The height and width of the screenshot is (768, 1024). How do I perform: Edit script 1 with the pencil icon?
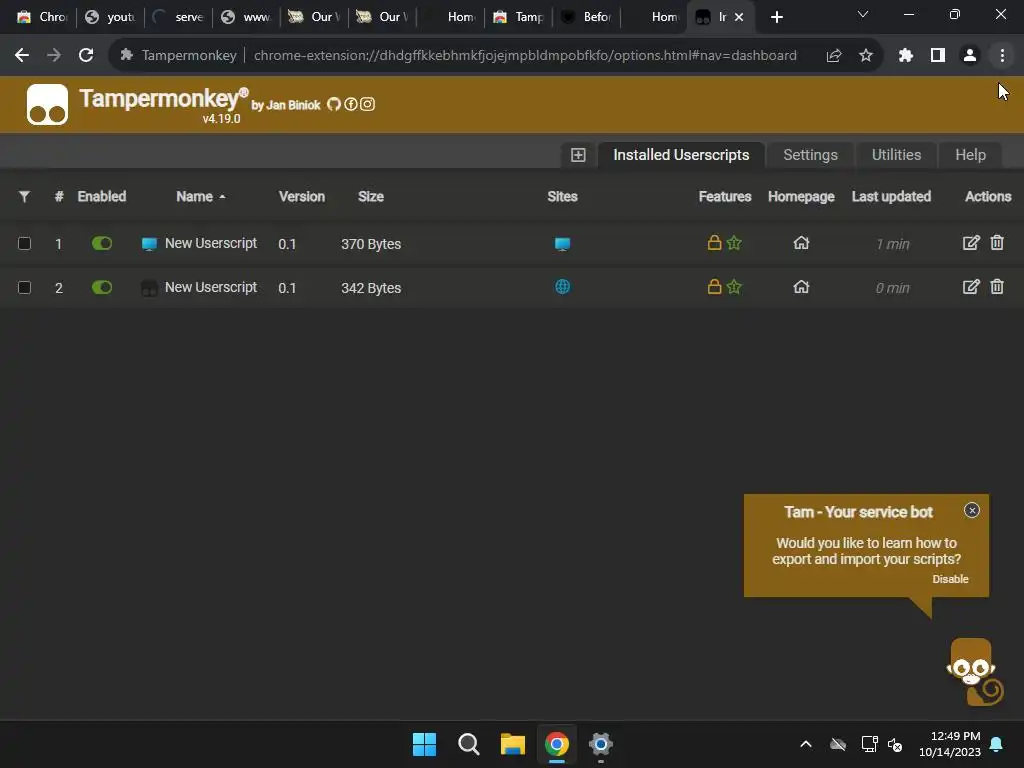[971, 243]
